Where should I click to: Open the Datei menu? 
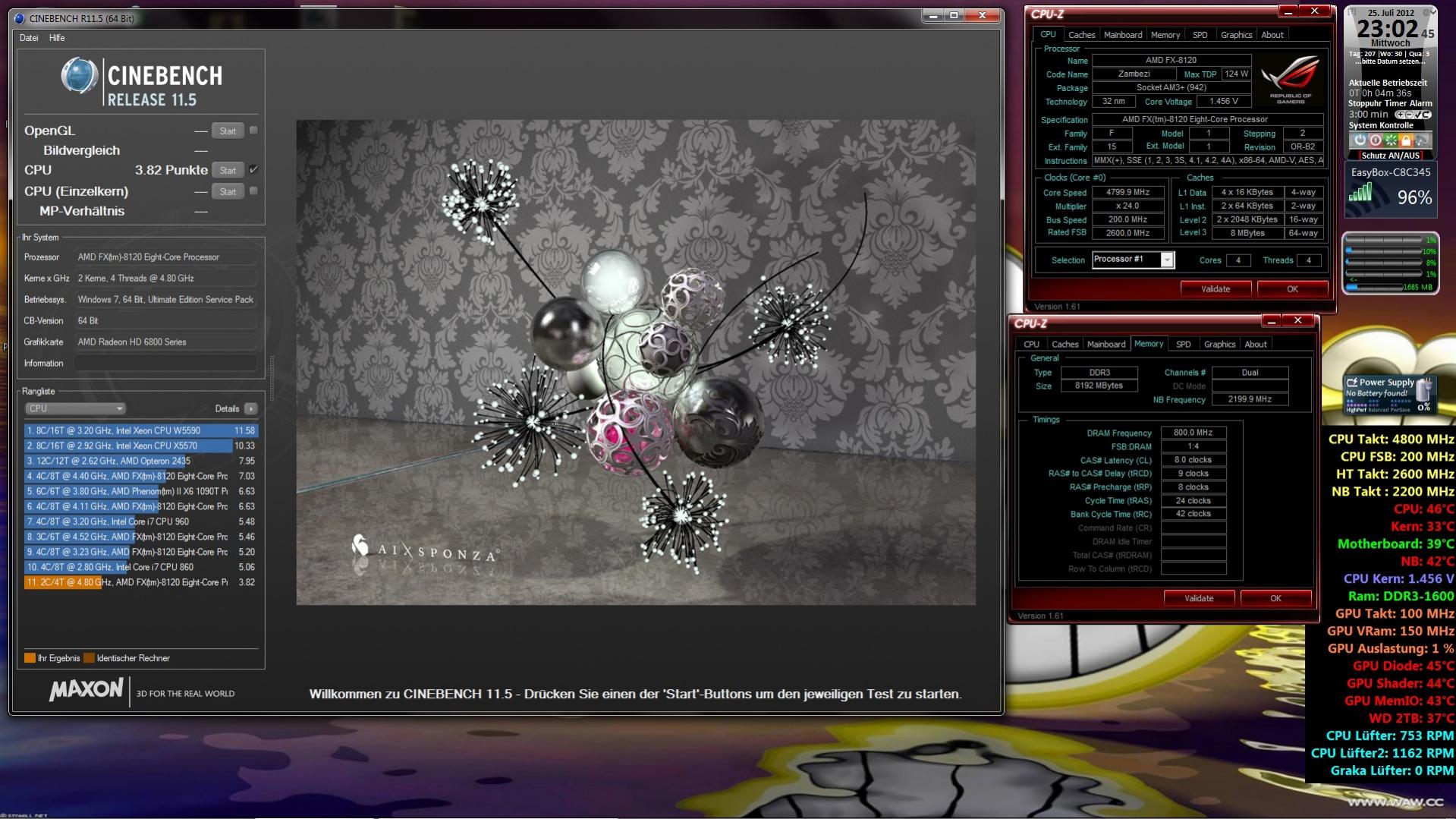tap(29, 38)
